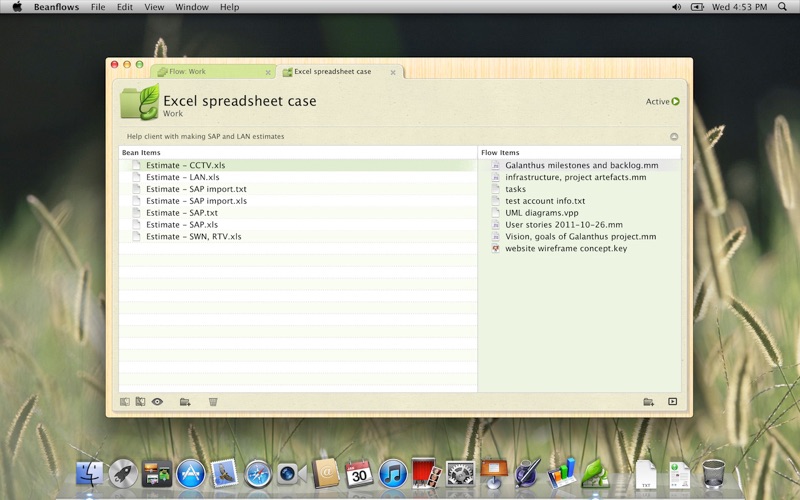Select test account info.txt
The width and height of the screenshot is (800, 500).
(x=579, y=201)
